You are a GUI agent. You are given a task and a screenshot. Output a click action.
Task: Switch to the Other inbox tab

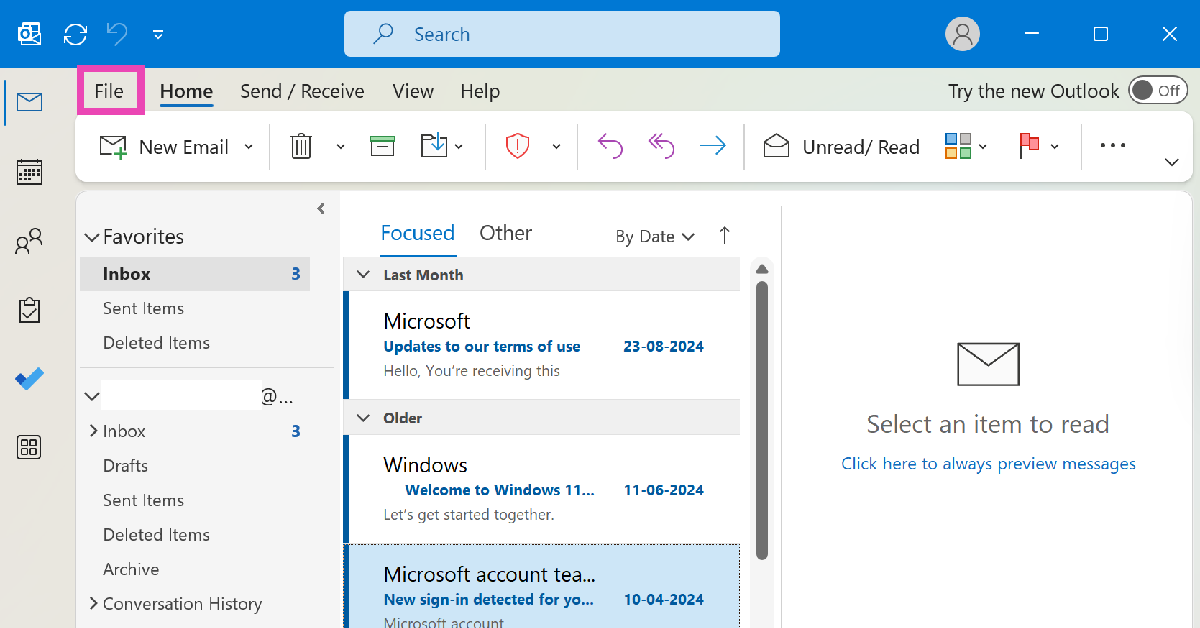click(505, 233)
